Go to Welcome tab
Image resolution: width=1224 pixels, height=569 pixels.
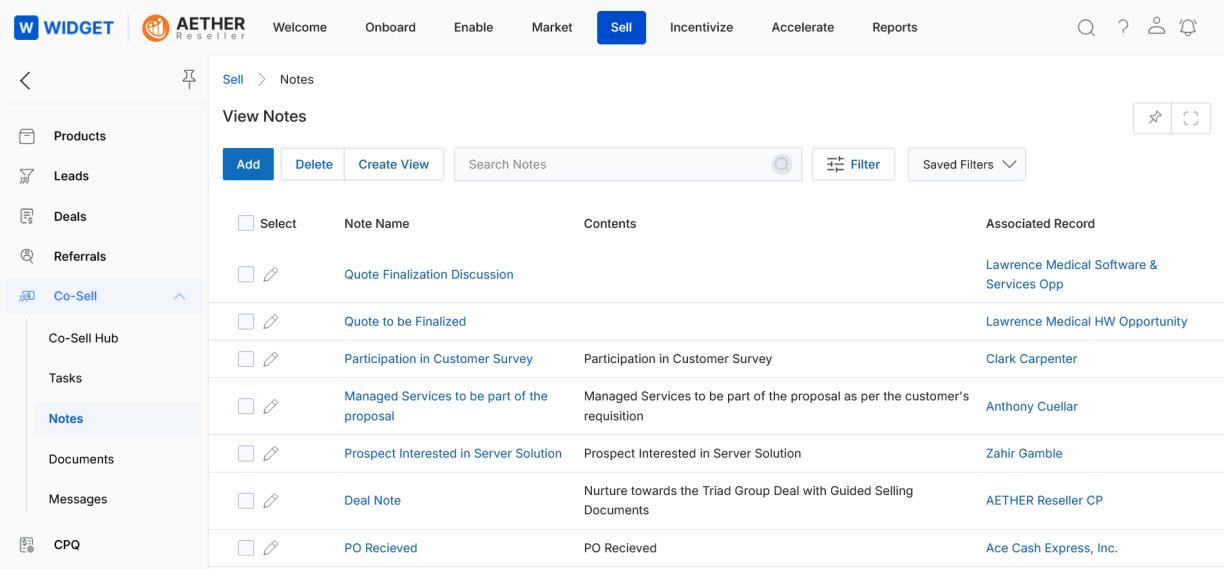pos(300,28)
